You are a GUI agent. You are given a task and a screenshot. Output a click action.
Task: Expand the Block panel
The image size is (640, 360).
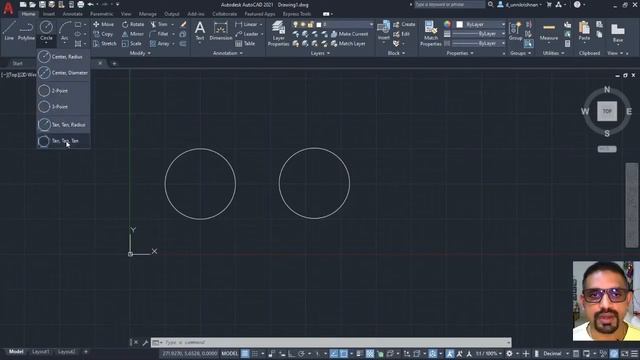point(396,53)
